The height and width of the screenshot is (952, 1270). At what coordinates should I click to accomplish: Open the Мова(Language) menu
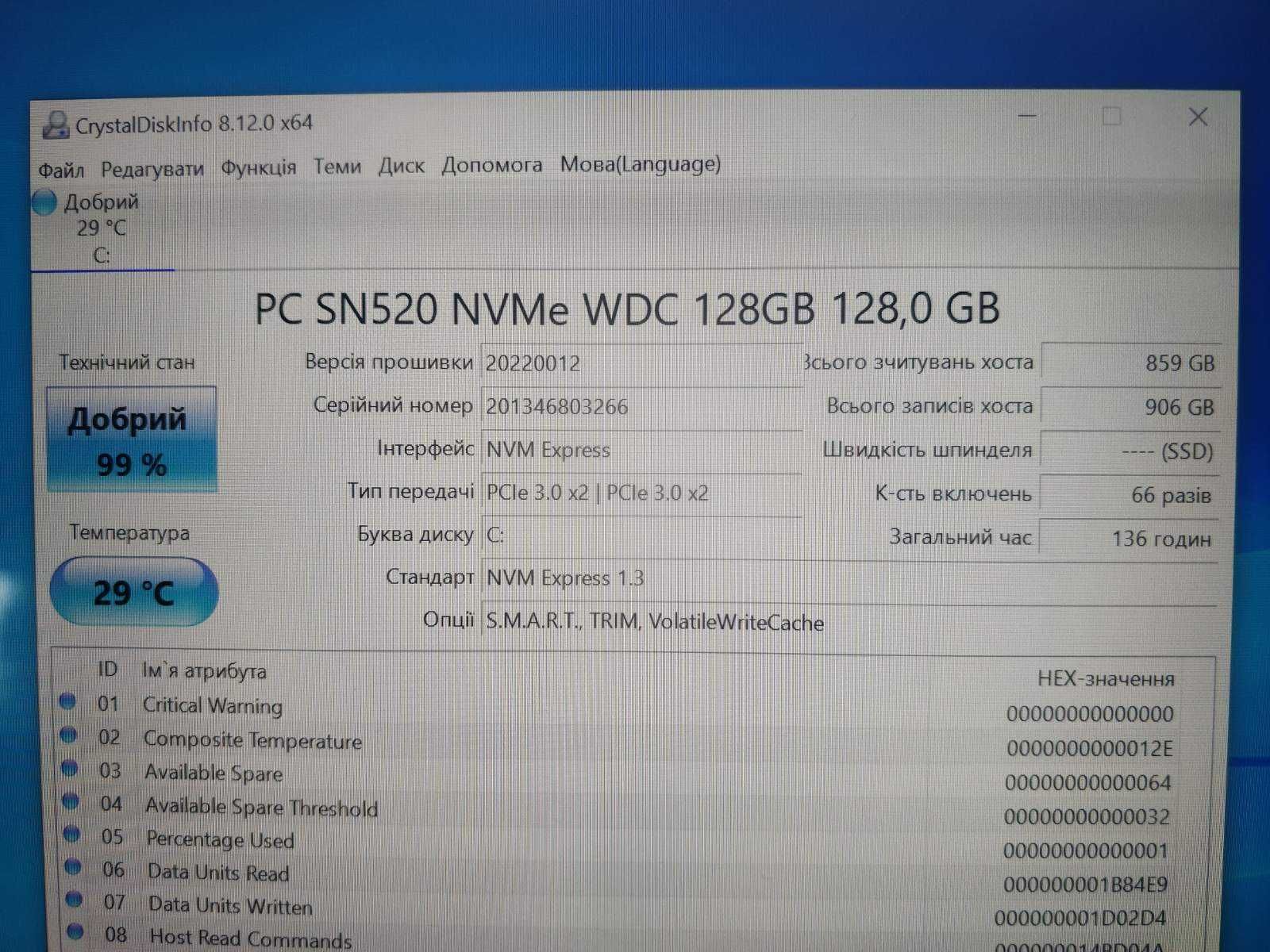[x=641, y=164]
